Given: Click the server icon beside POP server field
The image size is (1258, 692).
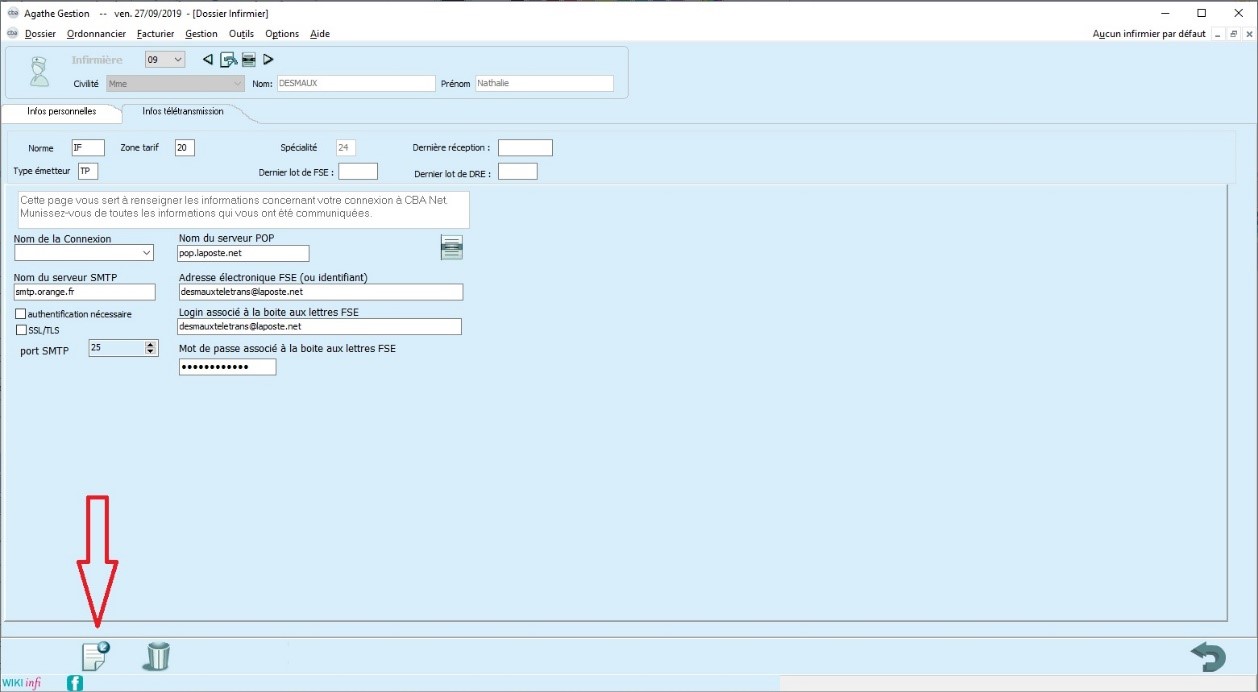Looking at the screenshot, I should 452,247.
